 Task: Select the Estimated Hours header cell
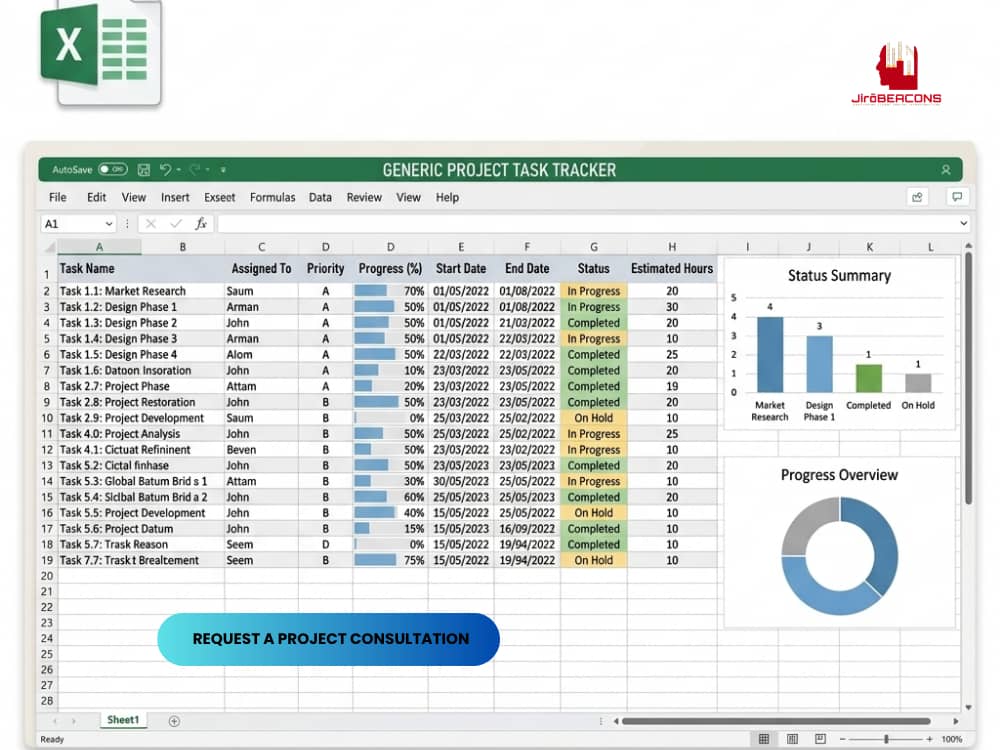(x=672, y=268)
